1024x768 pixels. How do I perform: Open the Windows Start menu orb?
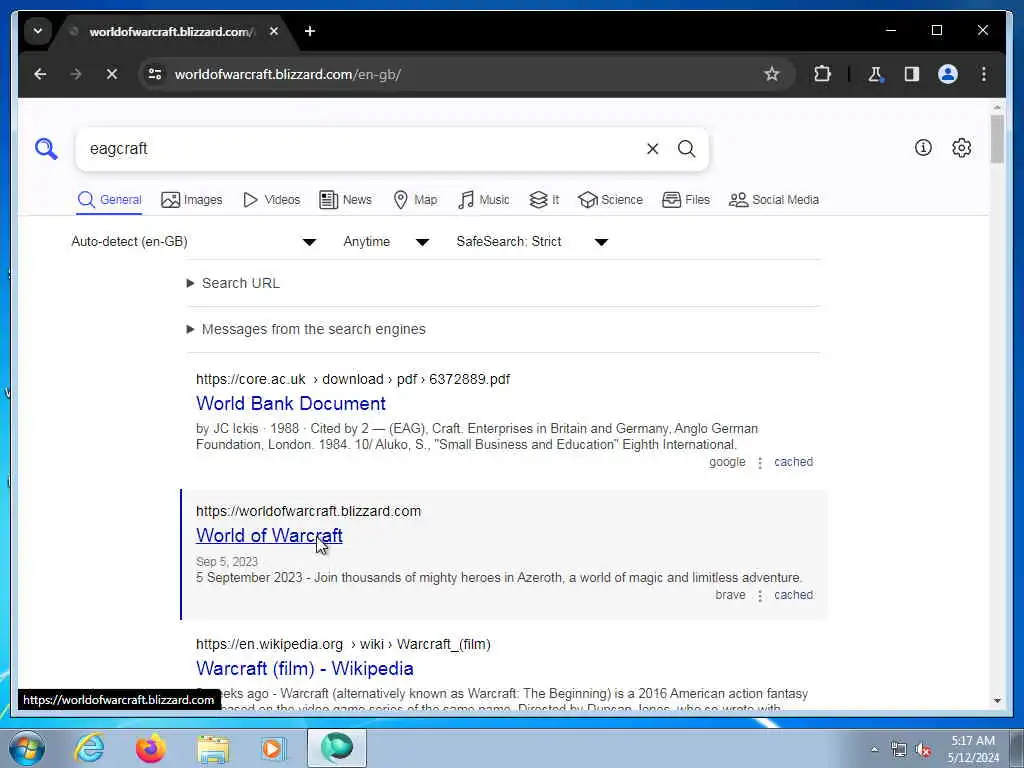27,748
